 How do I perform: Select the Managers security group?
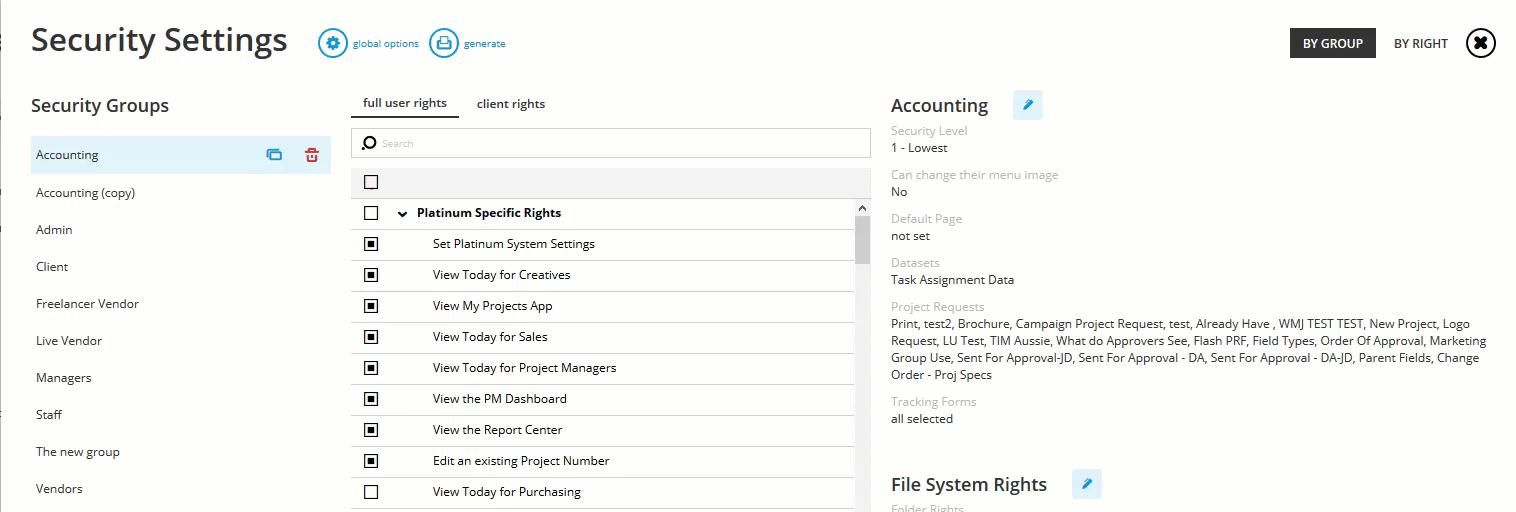tap(63, 378)
